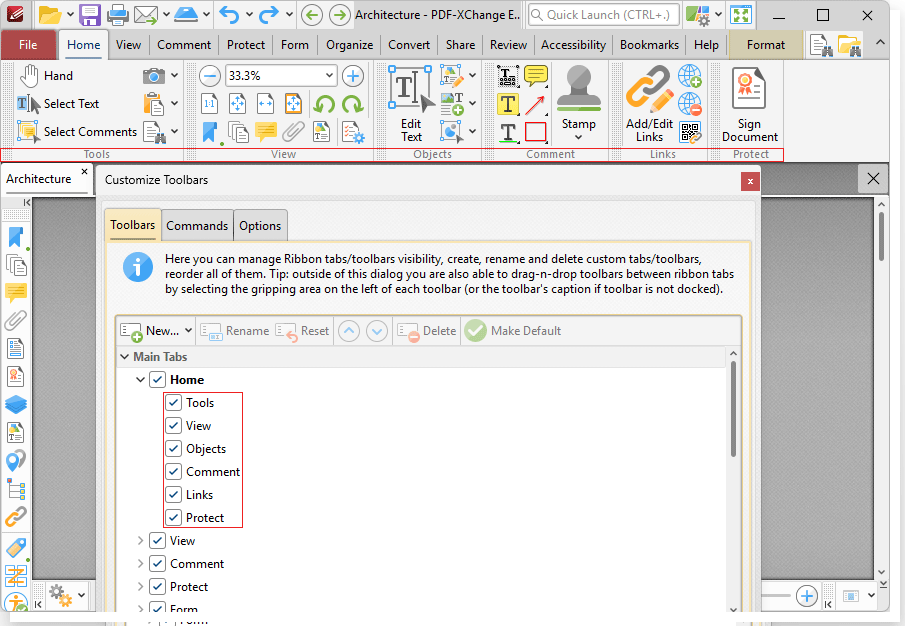Open the New... dropdown arrow

tap(188, 331)
